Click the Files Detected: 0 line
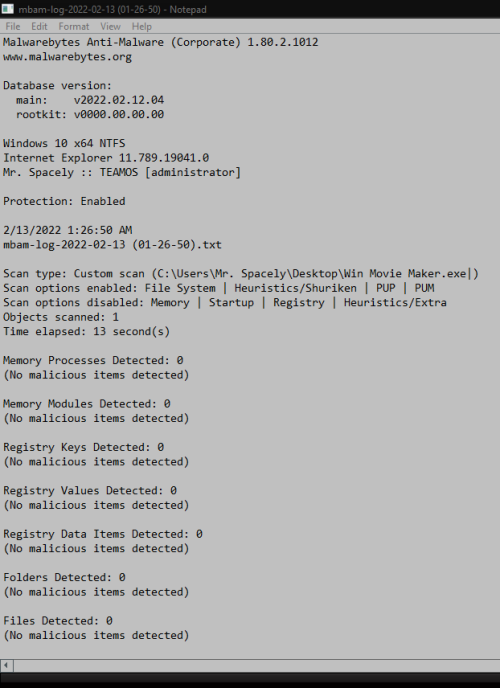 [x=57, y=621]
